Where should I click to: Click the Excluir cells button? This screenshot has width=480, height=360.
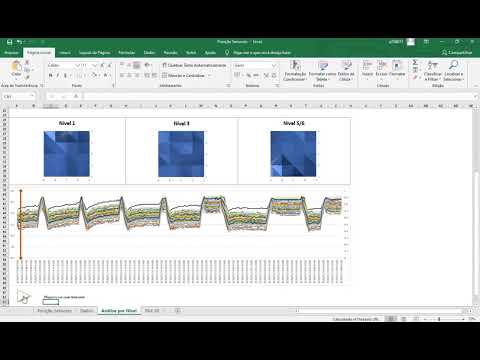click(x=381, y=69)
